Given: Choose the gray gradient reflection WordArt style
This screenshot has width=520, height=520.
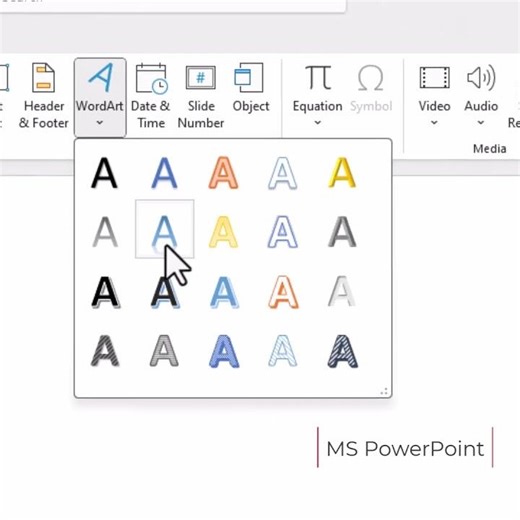Looking at the screenshot, I should pyautogui.click(x=105, y=232).
